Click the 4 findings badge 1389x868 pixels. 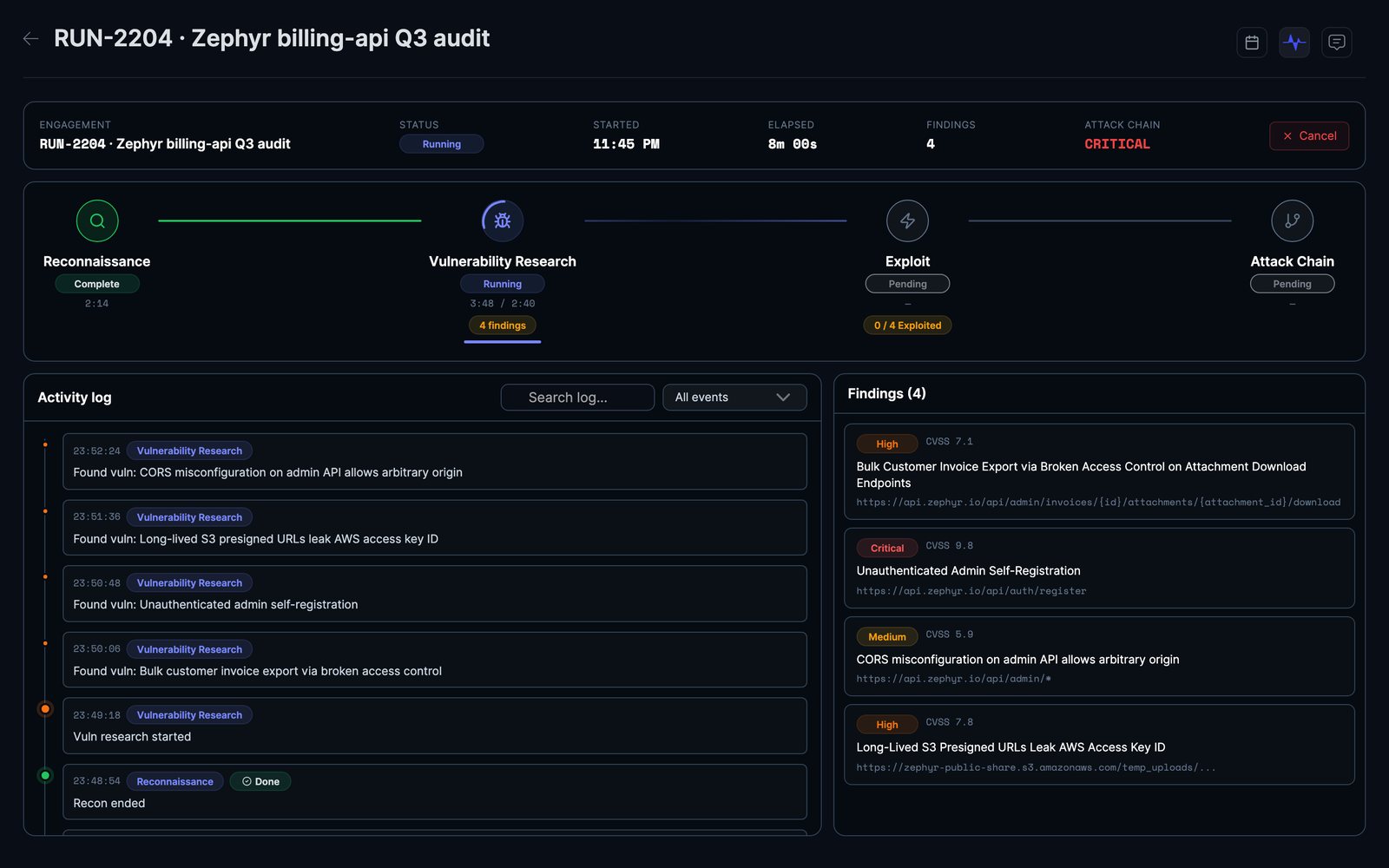(503, 325)
